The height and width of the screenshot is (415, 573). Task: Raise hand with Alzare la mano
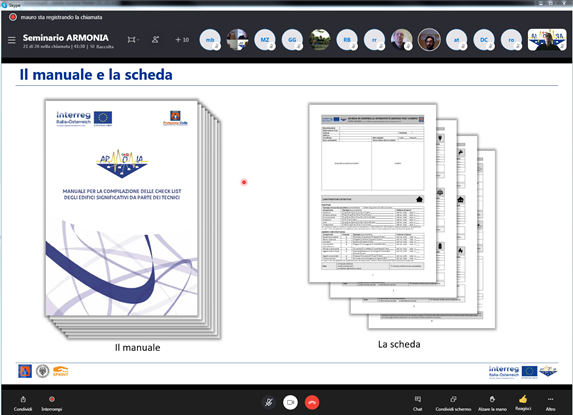[492, 403]
